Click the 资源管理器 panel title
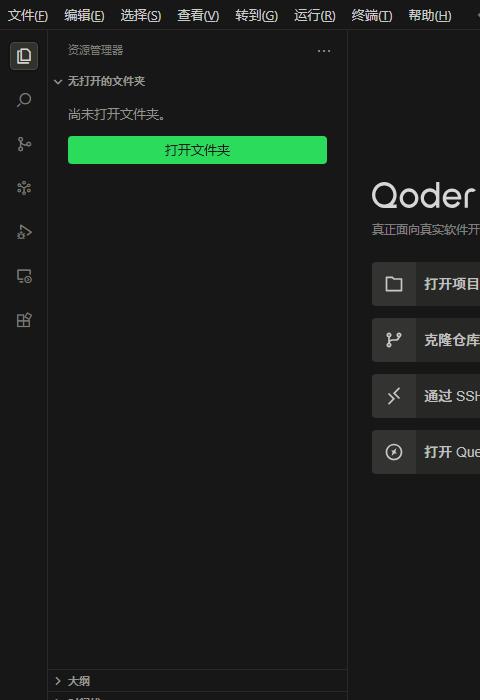Viewport: 480px width, 700px height. (96, 50)
